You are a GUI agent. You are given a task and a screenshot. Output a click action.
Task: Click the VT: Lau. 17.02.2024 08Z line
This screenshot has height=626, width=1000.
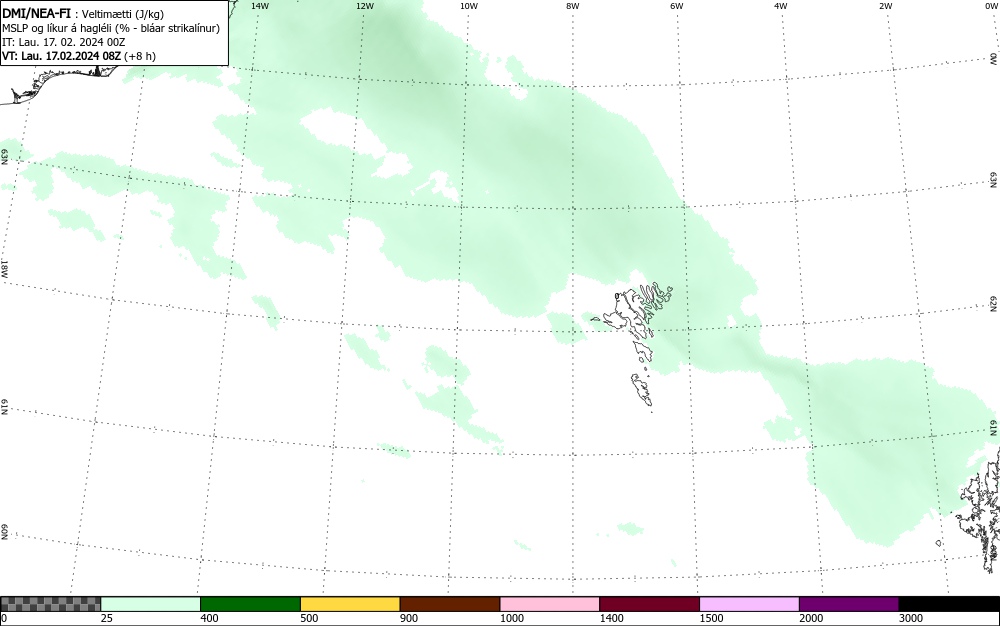coord(78,56)
